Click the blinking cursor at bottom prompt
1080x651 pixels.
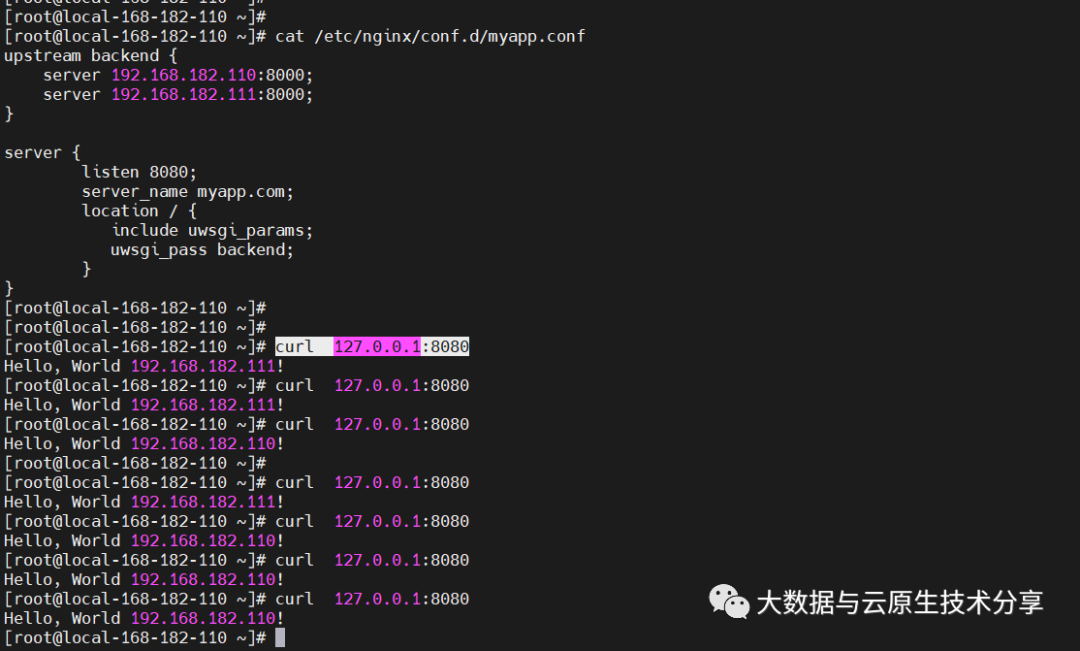tap(280, 637)
